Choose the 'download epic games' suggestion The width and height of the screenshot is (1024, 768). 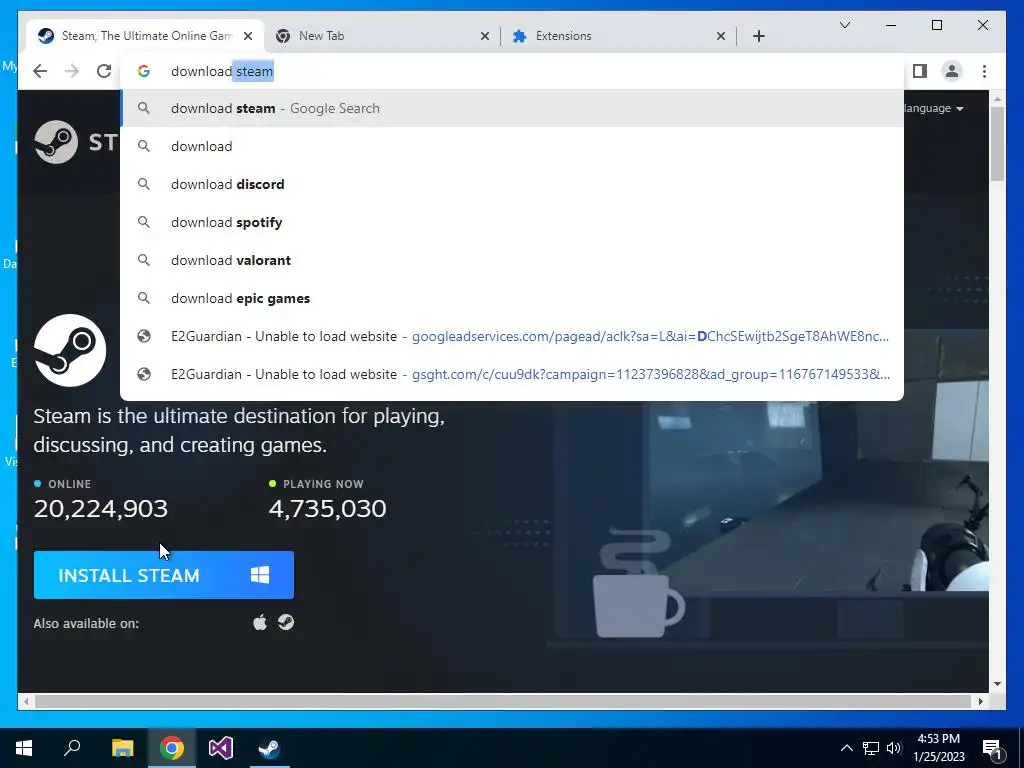pyautogui.click(x=512, y=298)
